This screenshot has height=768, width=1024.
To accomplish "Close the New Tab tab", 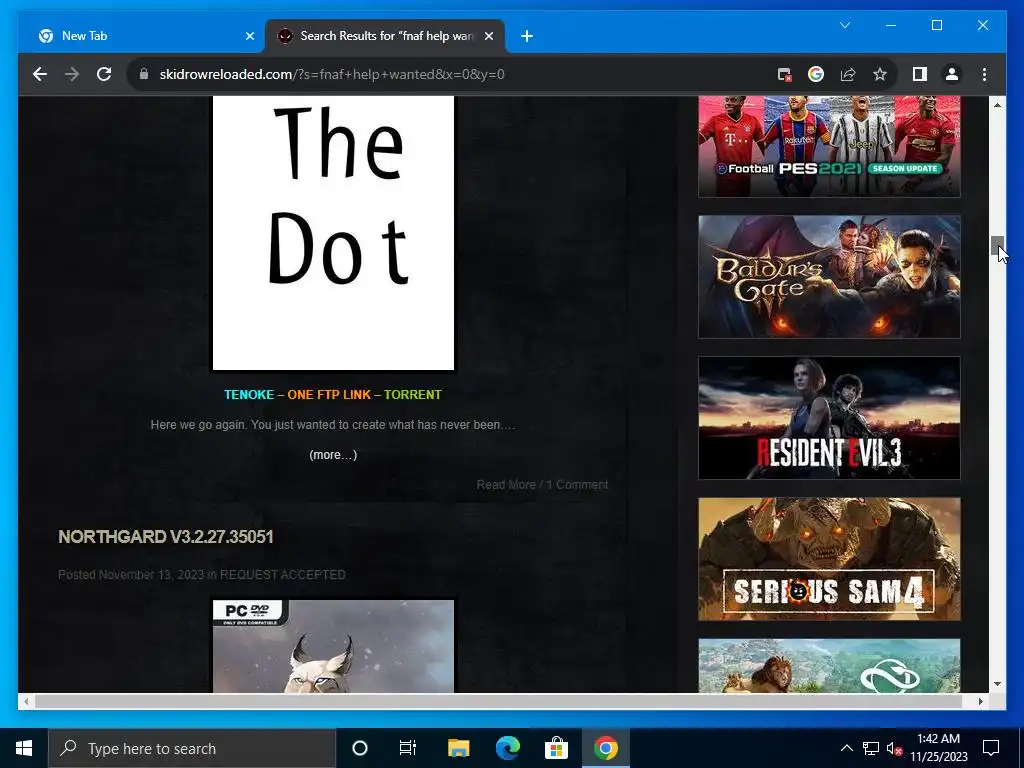I will tap(249, 36).
